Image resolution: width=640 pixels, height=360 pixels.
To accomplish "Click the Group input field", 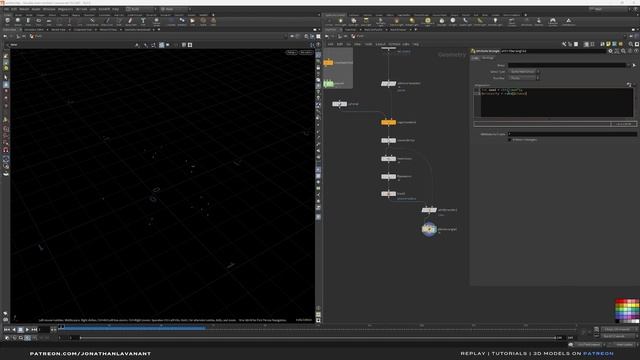I will [567, 65].
